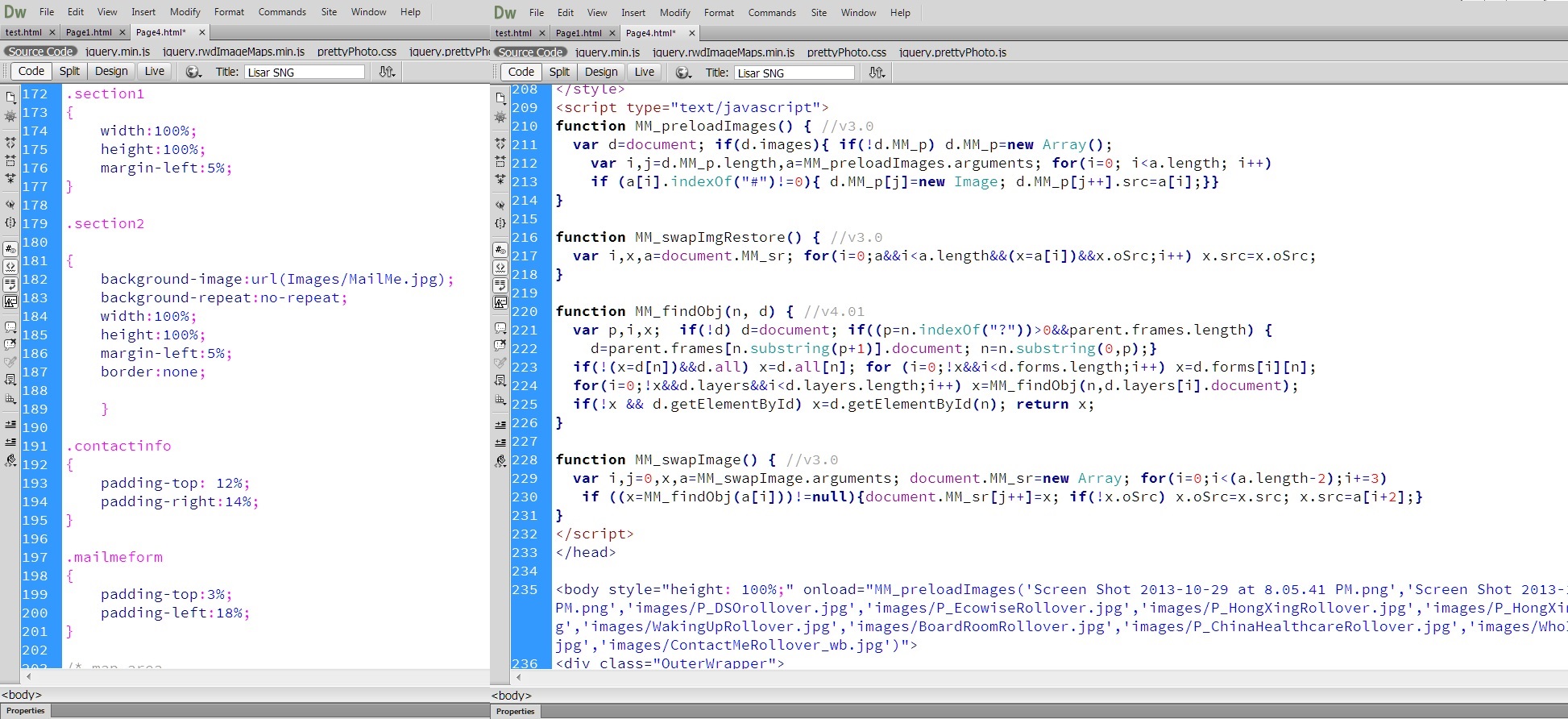Click the Dw logo in right window
Image resolution: width=1568 pixels, height=719 pixels.
tap(505, 13)
